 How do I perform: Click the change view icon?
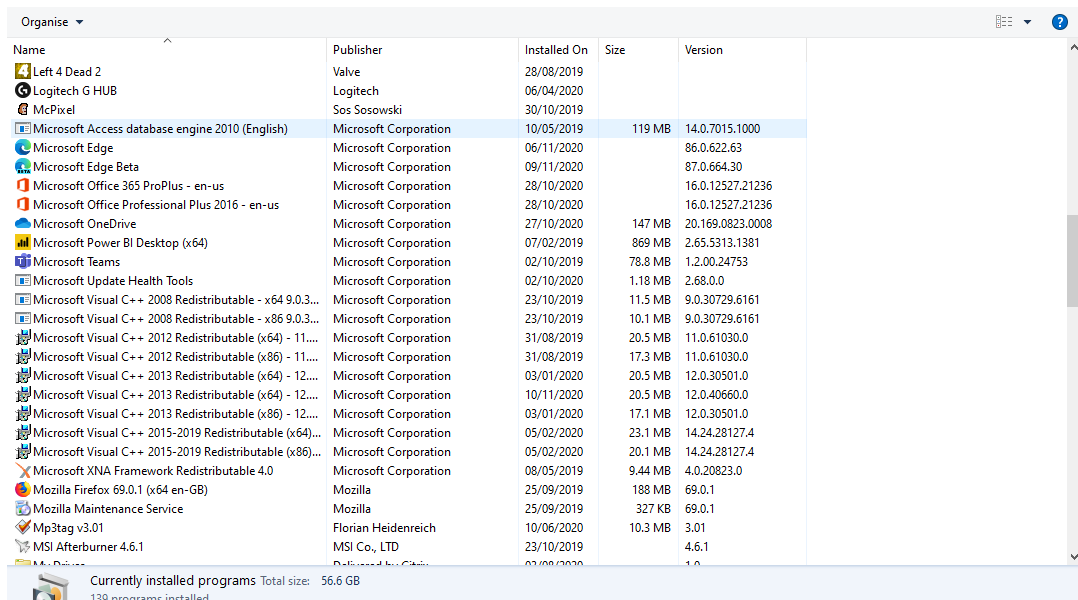coord(1004,22)
